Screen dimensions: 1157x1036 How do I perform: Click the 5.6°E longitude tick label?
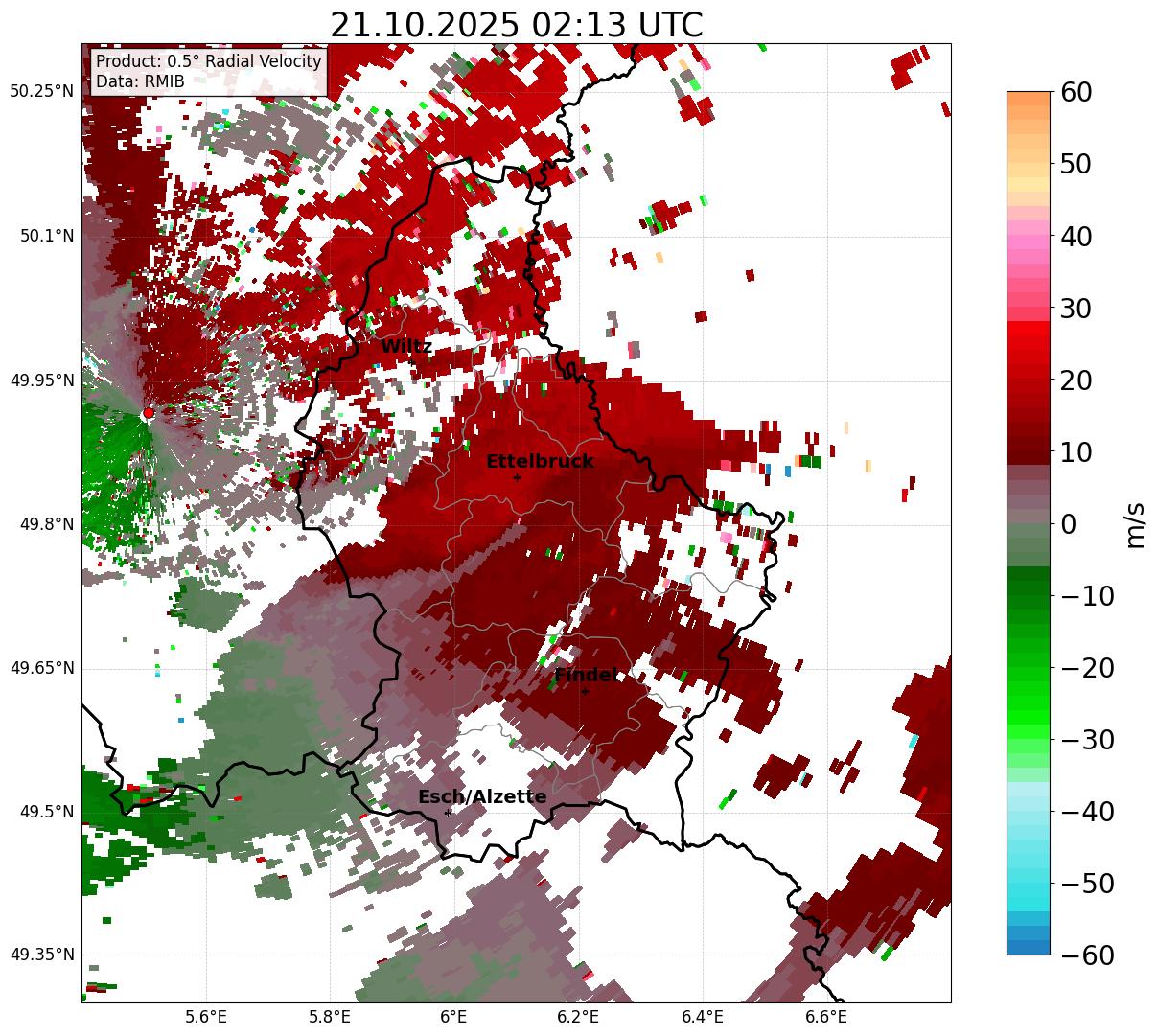tap(206, 1017)
